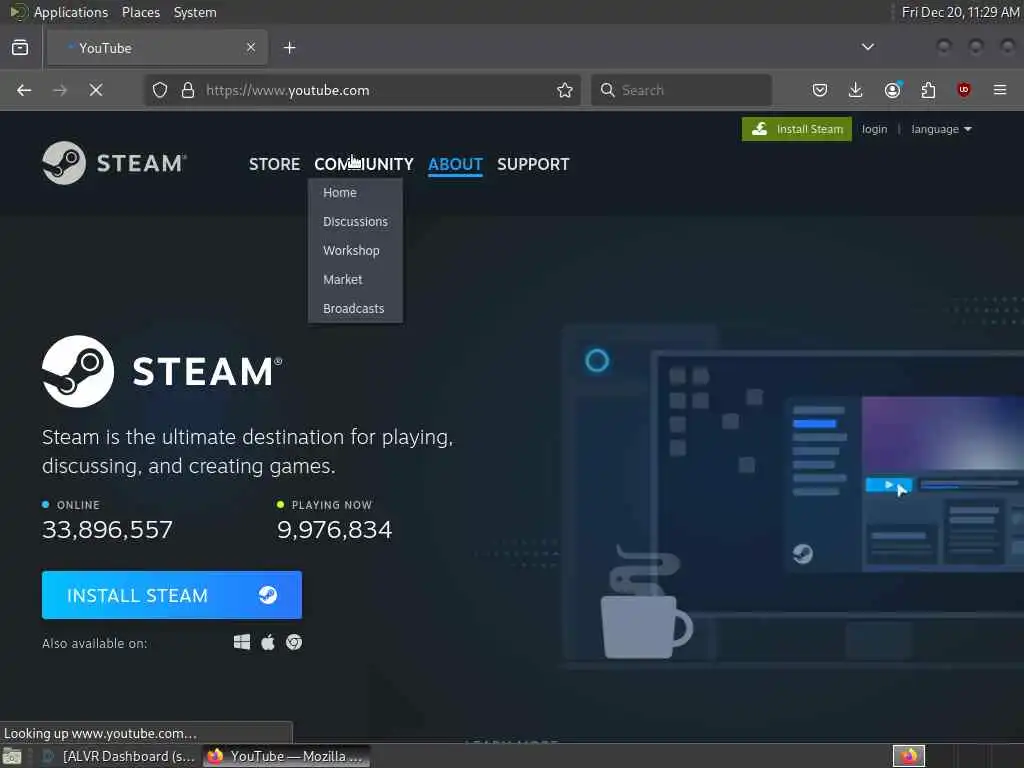Viewport: 1024px width, 768px height.
Task: Open the extensions puzzle icon
Action: (x=928, y=90)
